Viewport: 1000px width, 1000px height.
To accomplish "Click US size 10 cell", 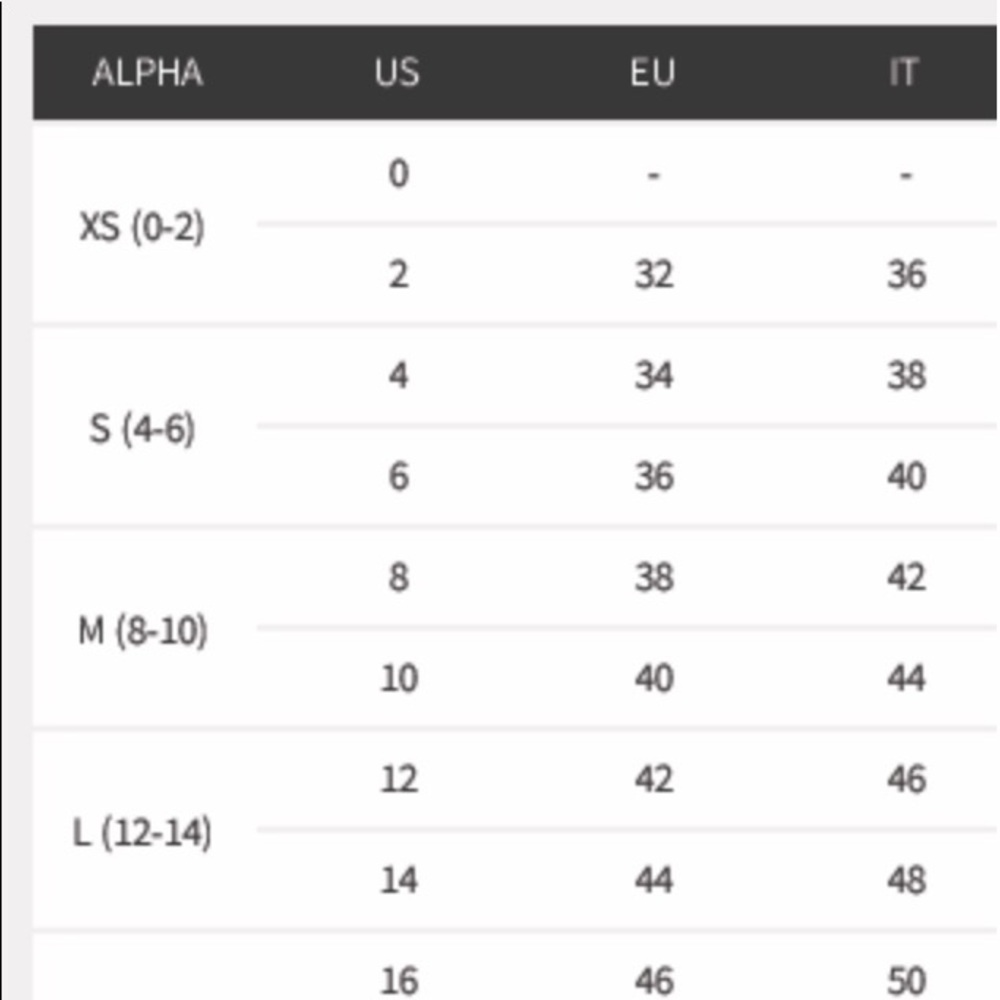I will [398, 679].
